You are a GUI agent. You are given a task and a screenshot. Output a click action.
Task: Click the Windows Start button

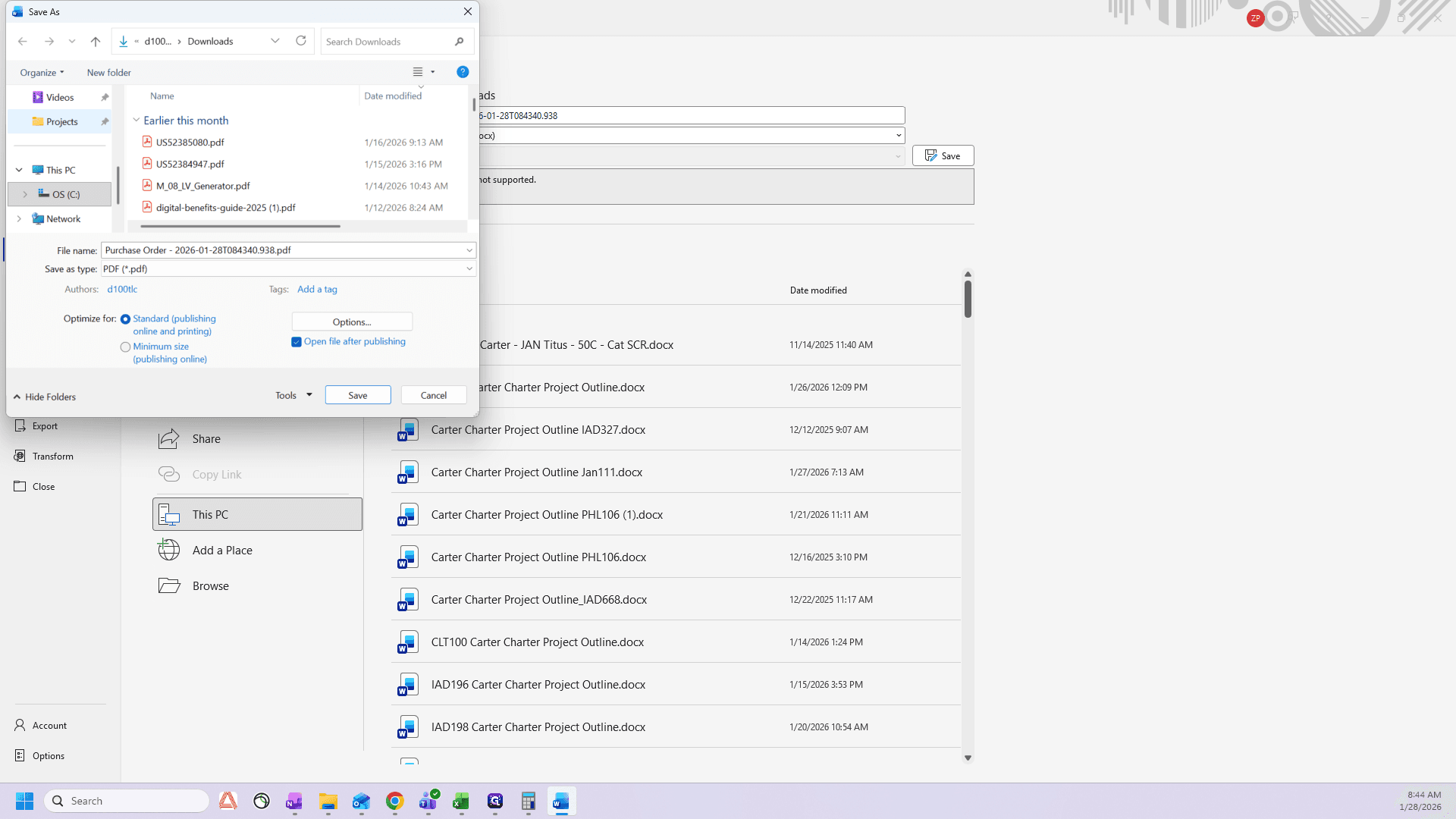coord(24,801)
